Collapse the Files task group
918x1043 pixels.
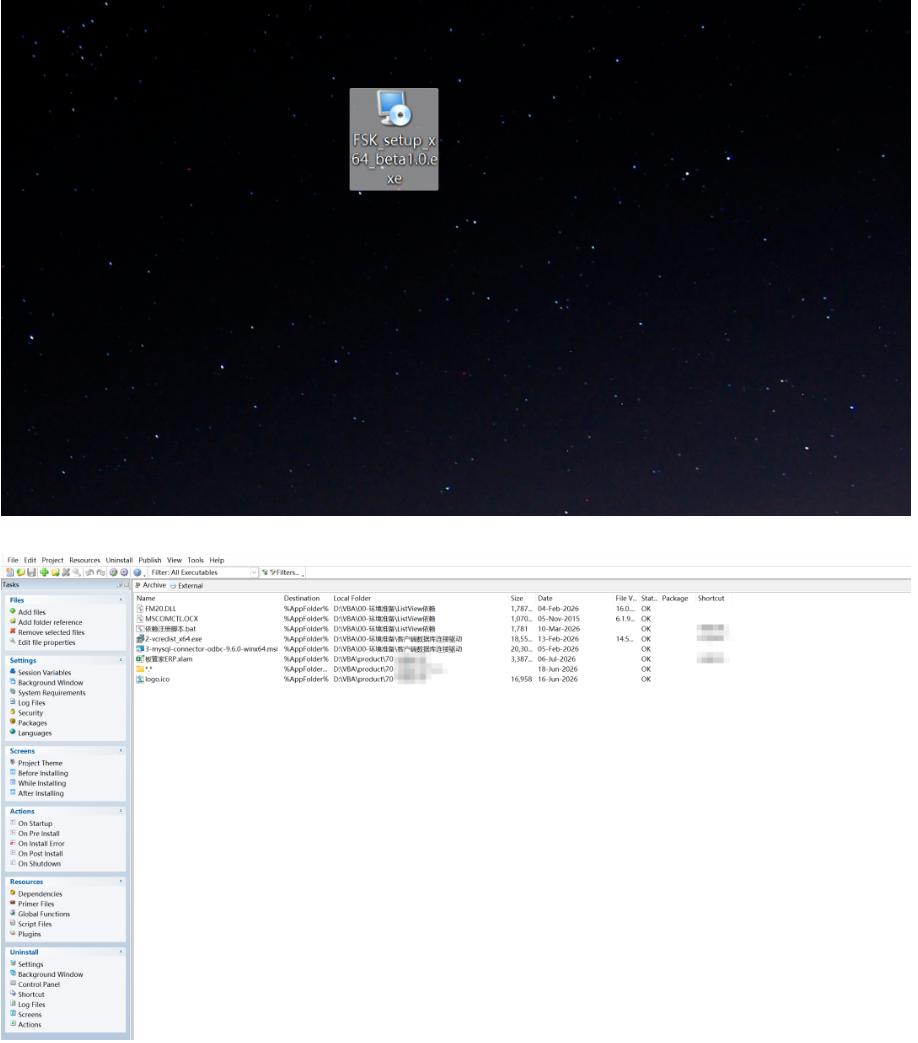[121, 600]
